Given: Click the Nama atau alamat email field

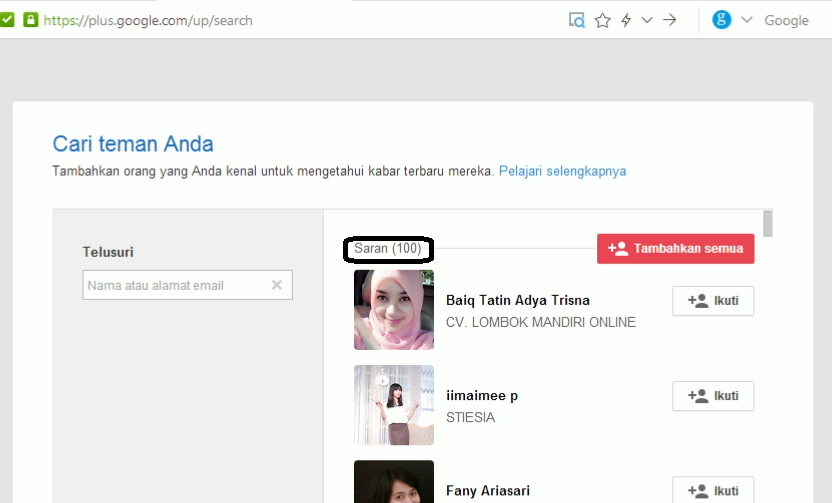Looking at the screenshot, I should [187, 285].
